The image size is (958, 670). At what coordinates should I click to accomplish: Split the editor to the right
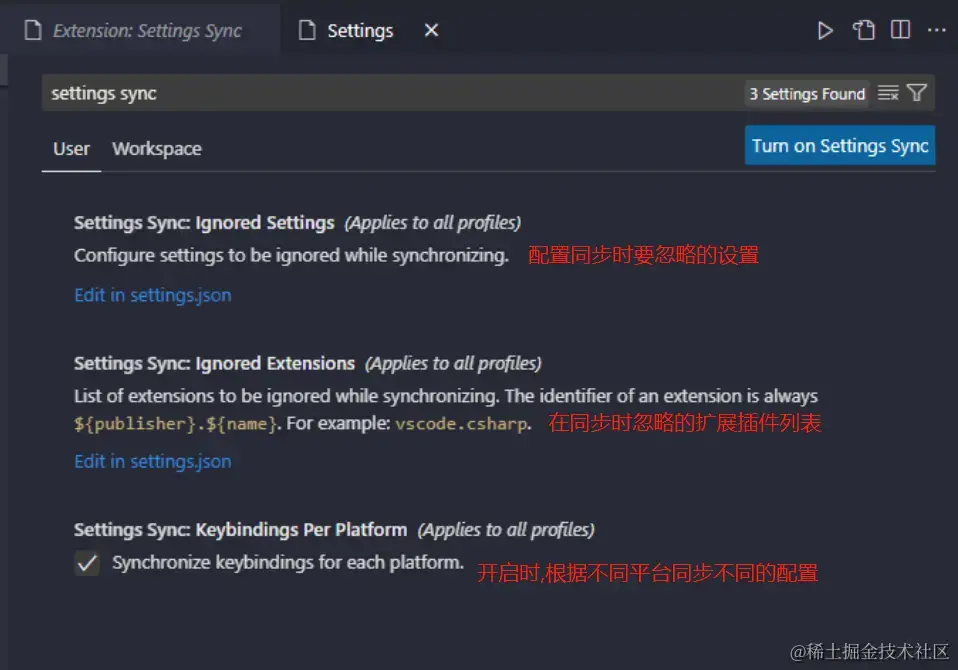click(900, 30)
